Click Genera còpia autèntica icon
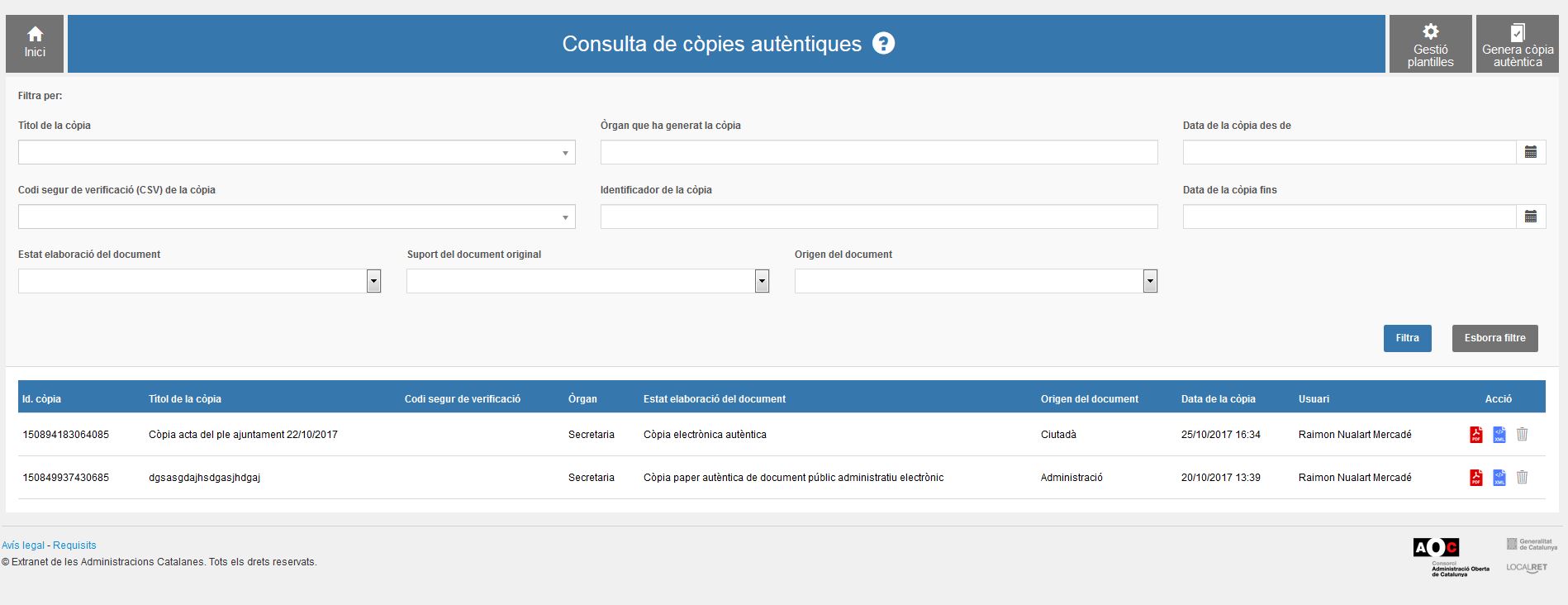1568x605 pixels. pyautogui.click(x=1517, y=44)
